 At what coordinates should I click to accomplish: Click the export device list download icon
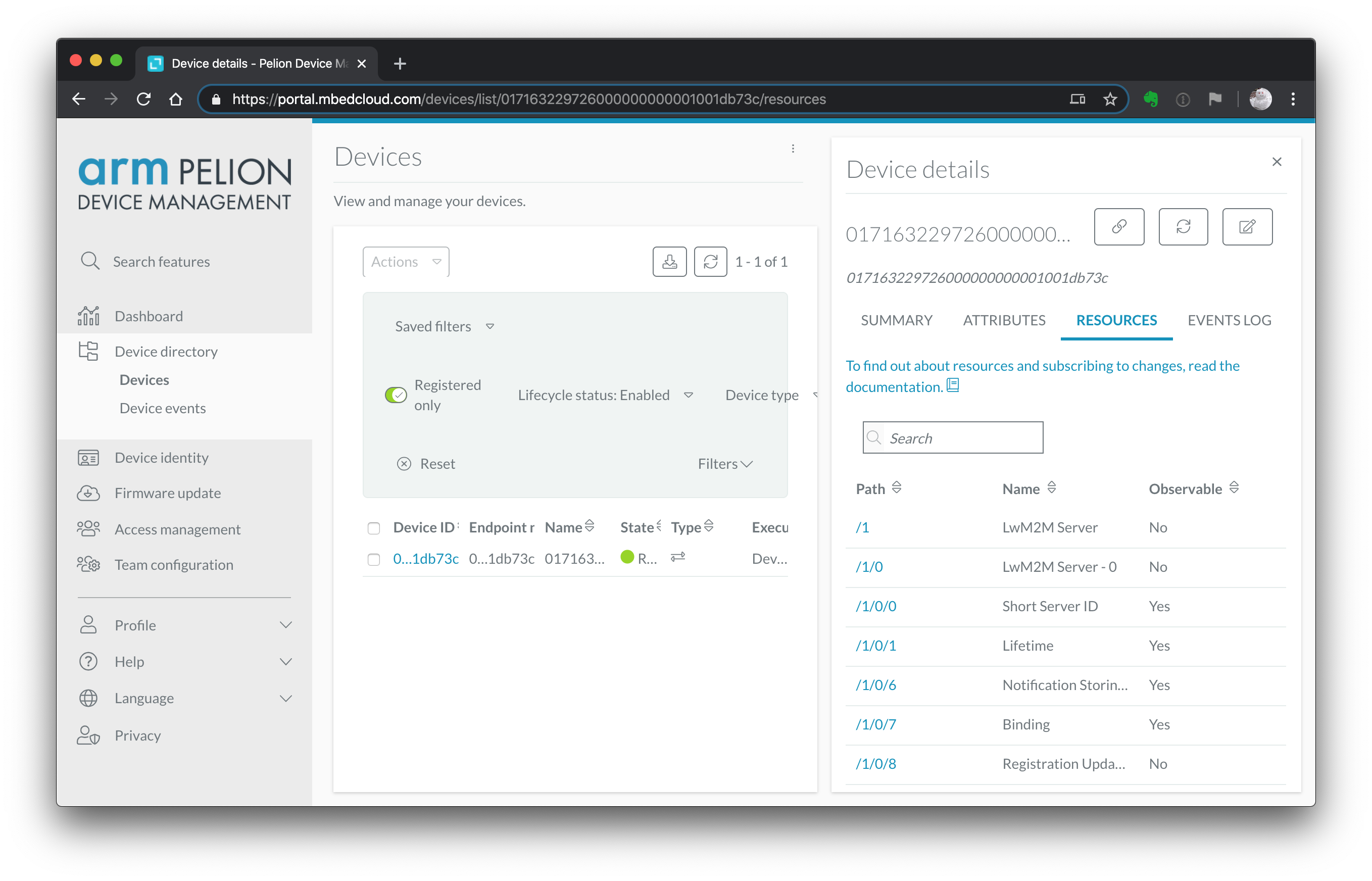669,262
